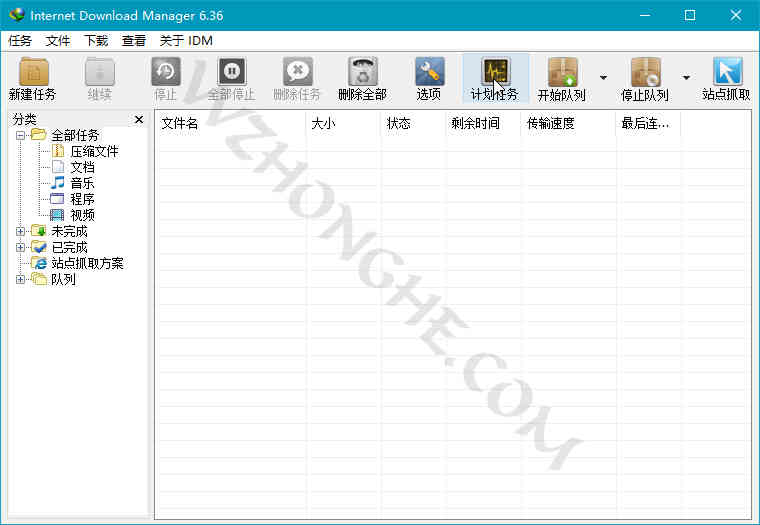Open the 下载 menu
The image size is (760, 525).
tap(96, 41)
